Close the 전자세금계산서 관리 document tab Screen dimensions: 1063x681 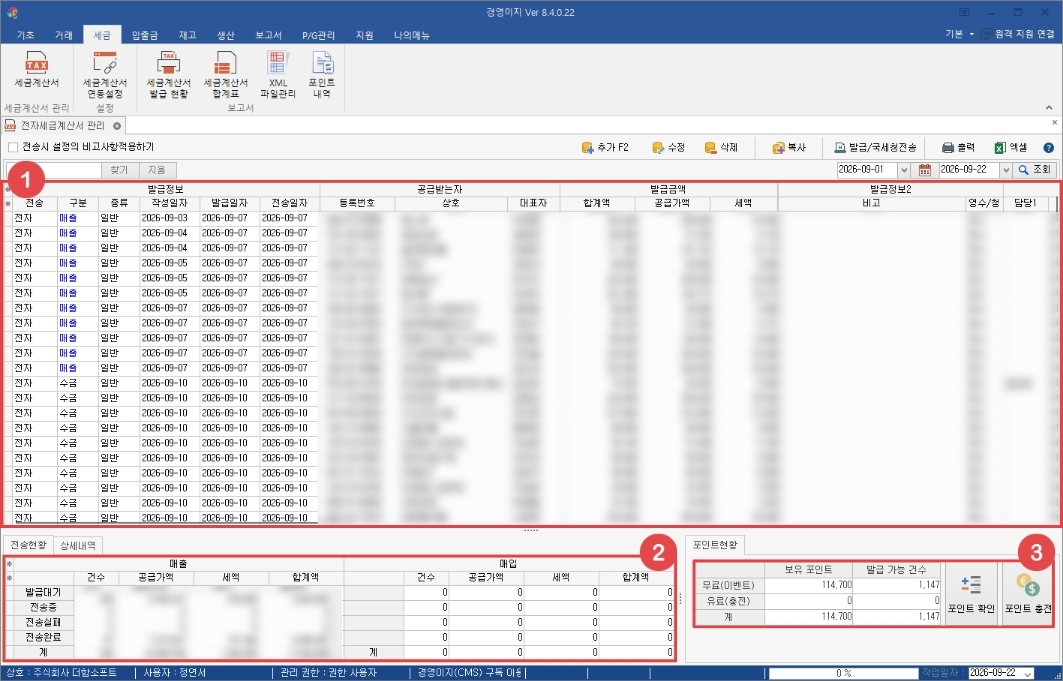click(117, 126)
